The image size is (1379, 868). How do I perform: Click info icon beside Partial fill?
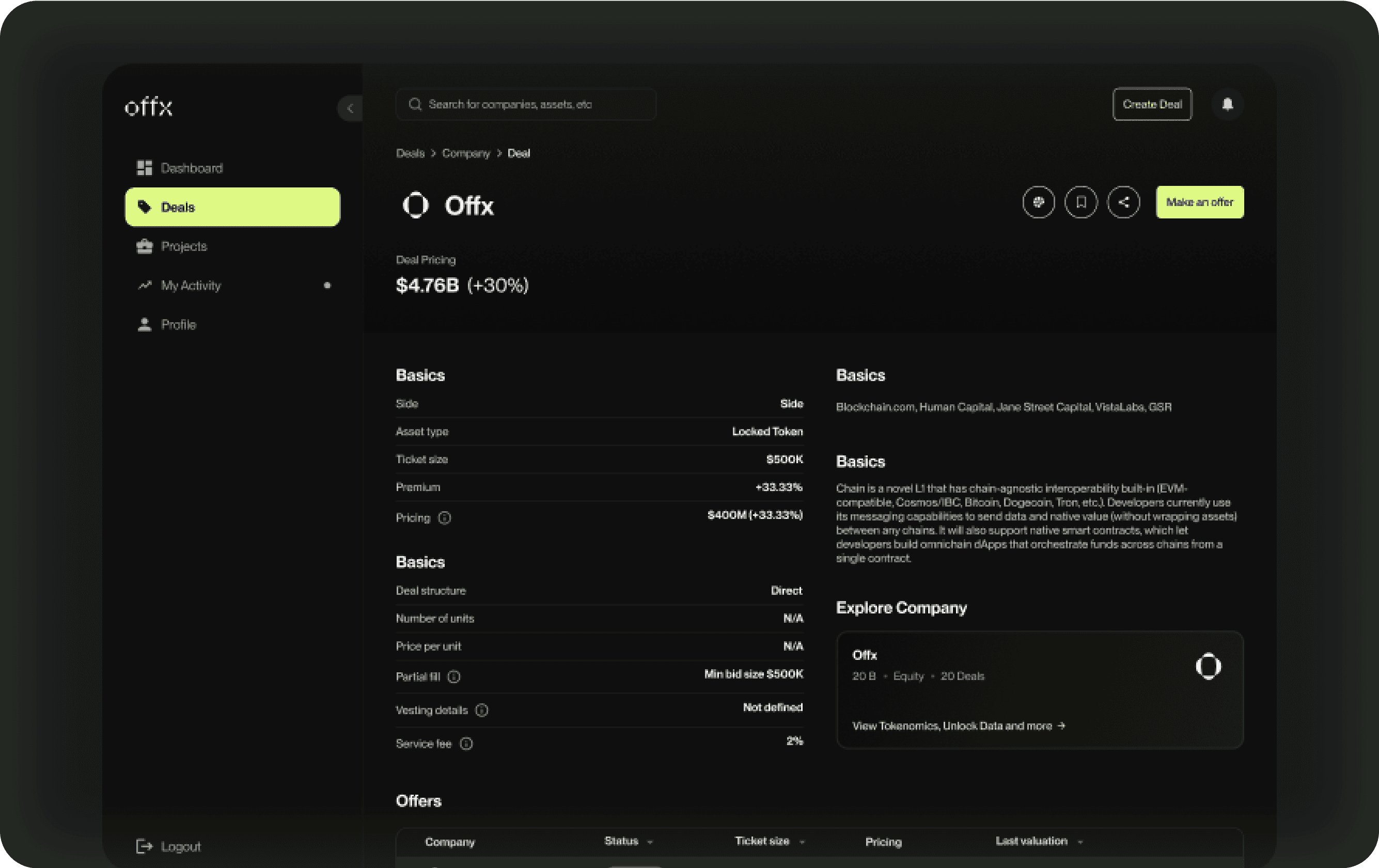pyautogui.click(x=453, y=677)
